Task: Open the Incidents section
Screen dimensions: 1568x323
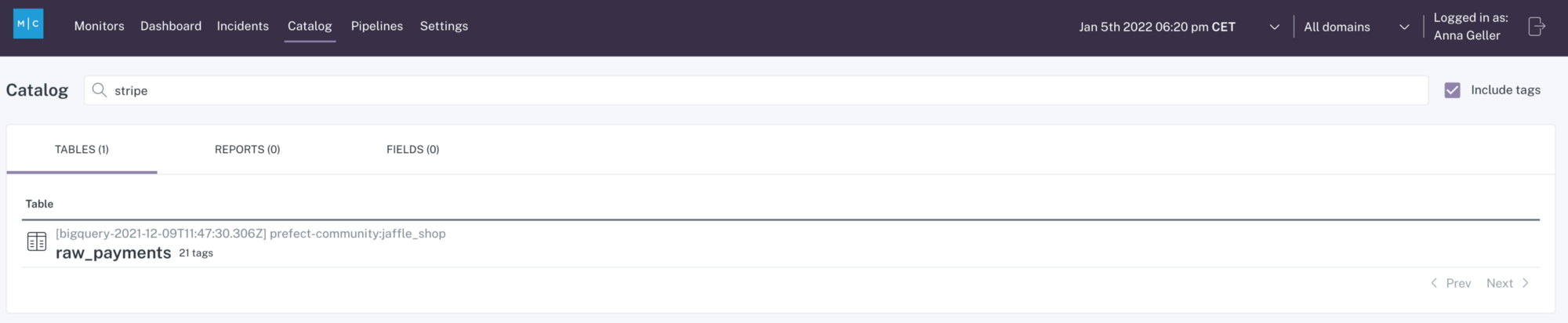Action: (243, 26)
